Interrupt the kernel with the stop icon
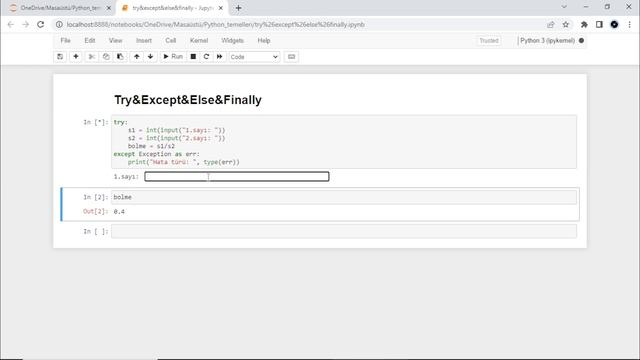This screenshot has width=640, height=360. [x=193, y=57]
